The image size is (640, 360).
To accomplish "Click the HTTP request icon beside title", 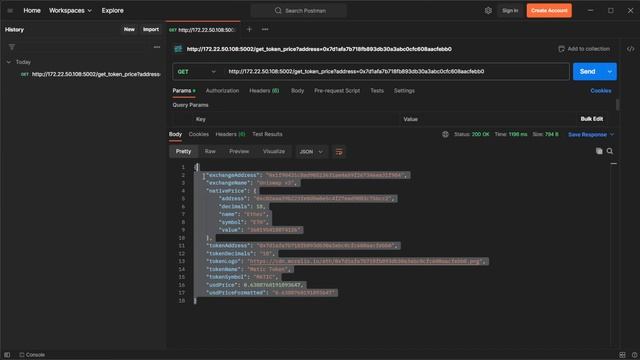I will (x=178, y=49).
